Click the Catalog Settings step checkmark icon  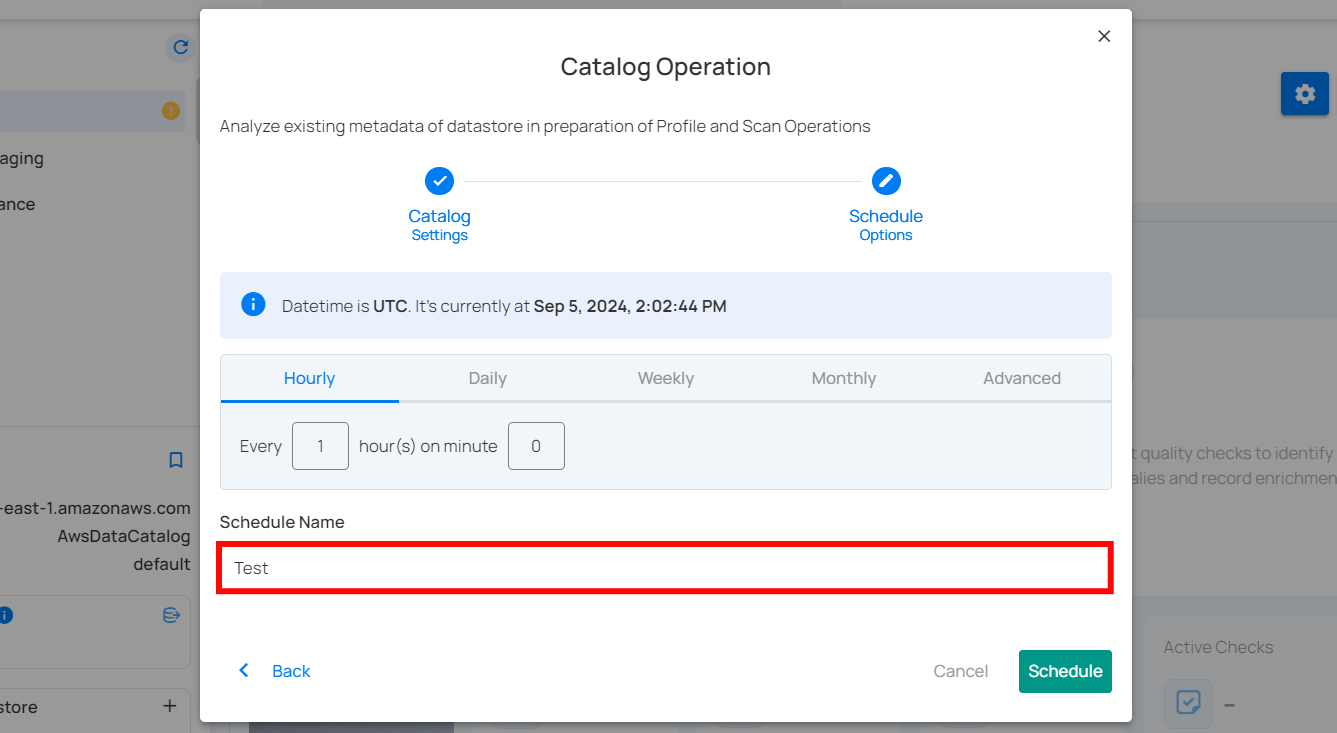click(x=439, y=181)
